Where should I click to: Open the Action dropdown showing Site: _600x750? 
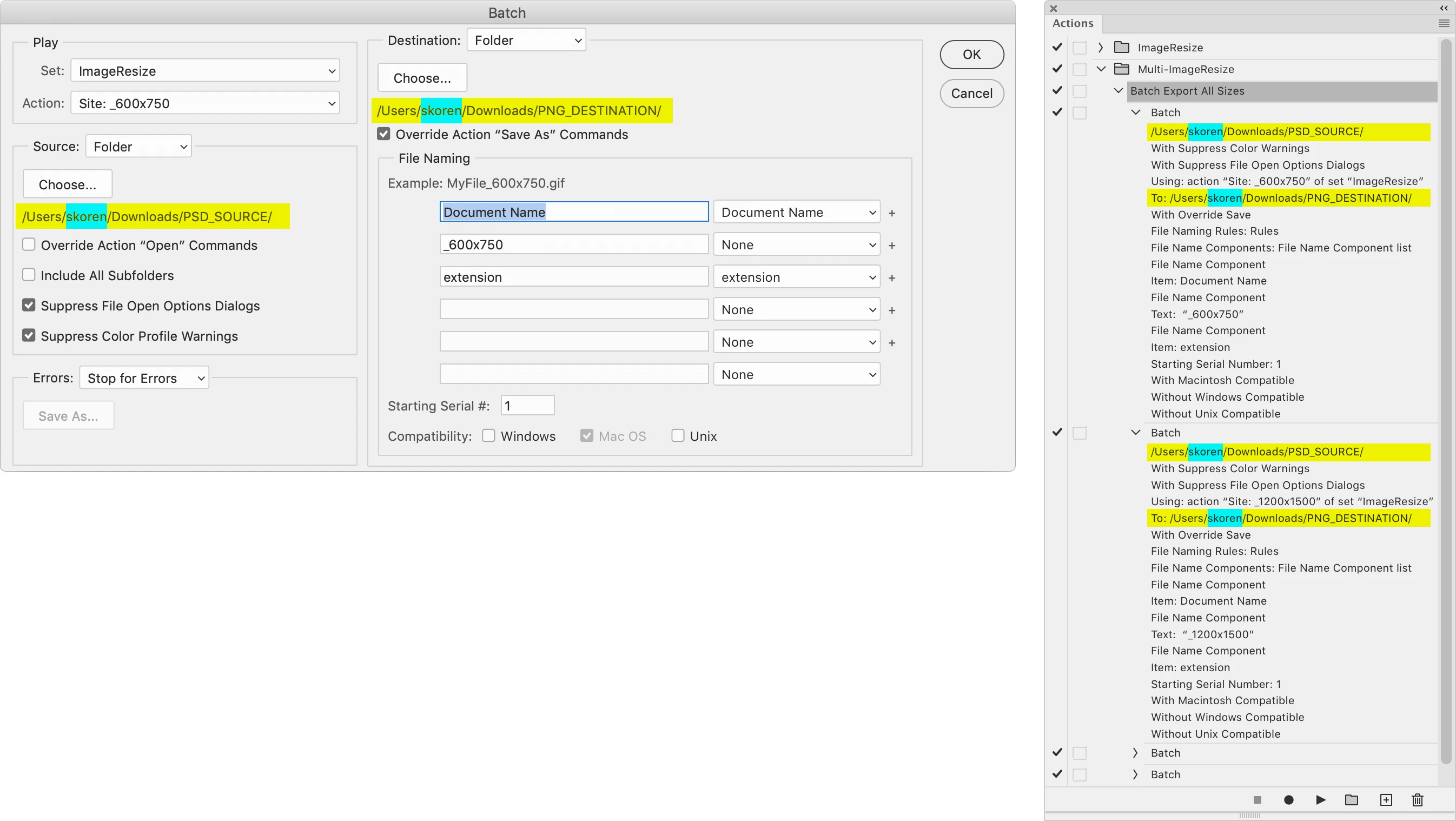tap(204, 103)
